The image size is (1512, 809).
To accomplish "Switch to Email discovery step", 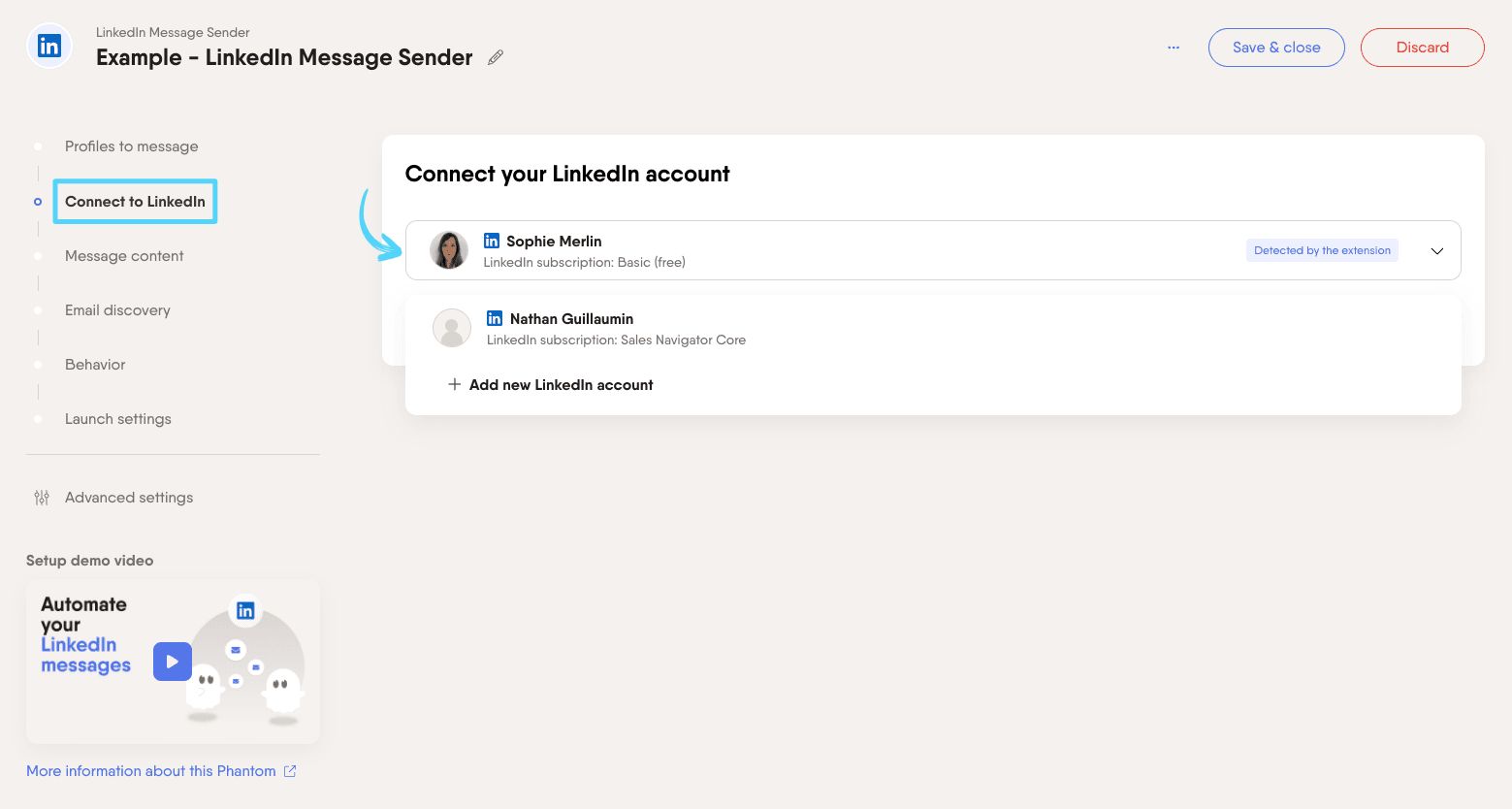I will pos(117,310).
